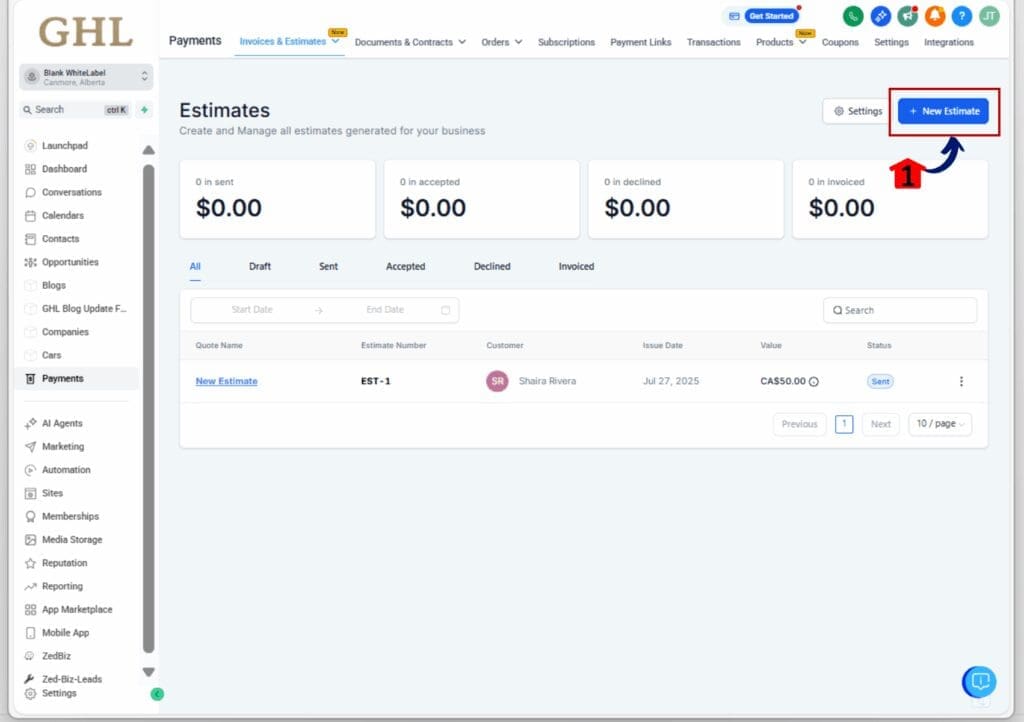The height and width of the screenshot is (722, 1024).
Task: Click the info icon beside CA$50.00
Action: click(x=814, y=382)
